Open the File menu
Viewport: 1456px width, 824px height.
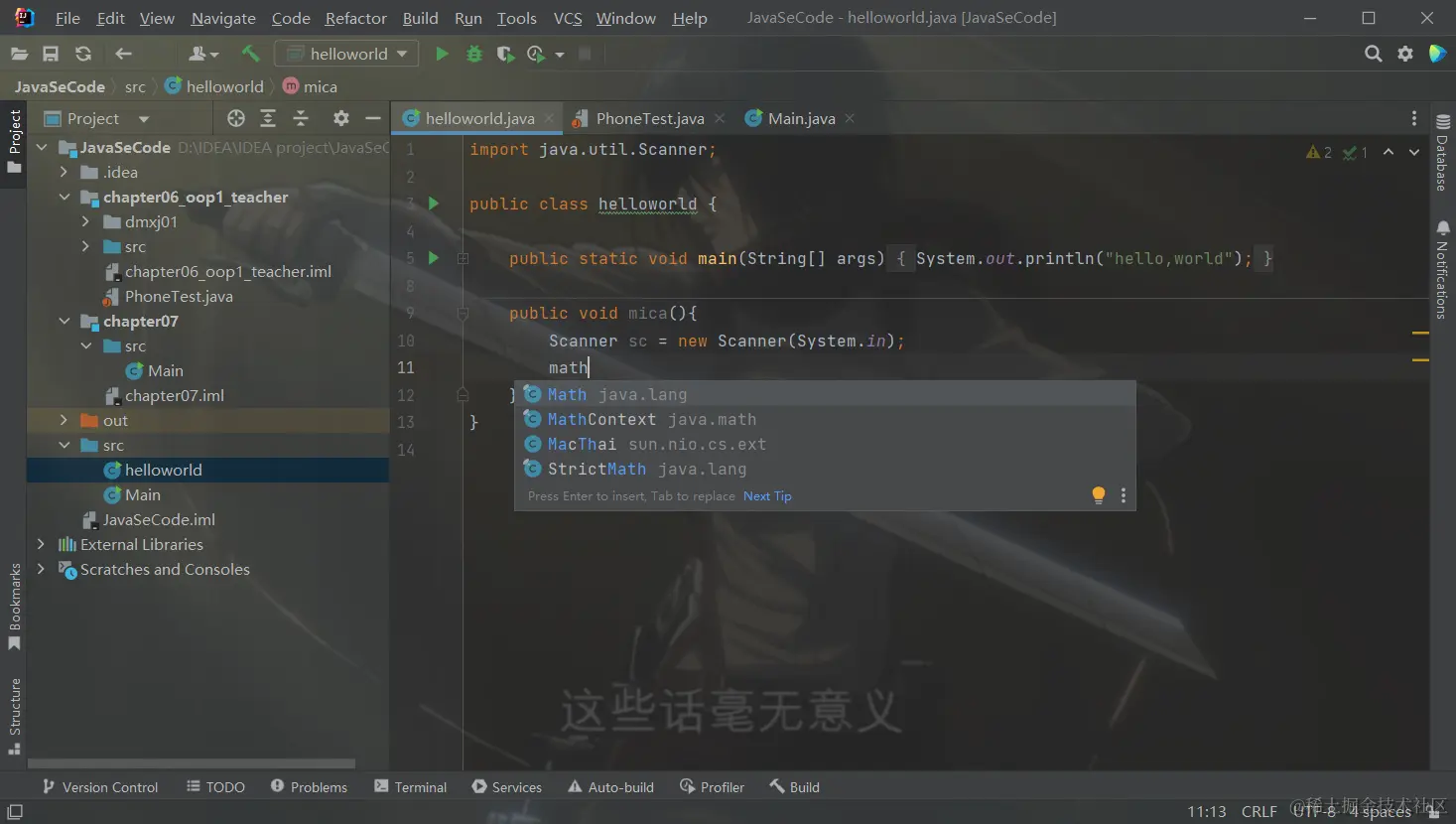[67, 18]
